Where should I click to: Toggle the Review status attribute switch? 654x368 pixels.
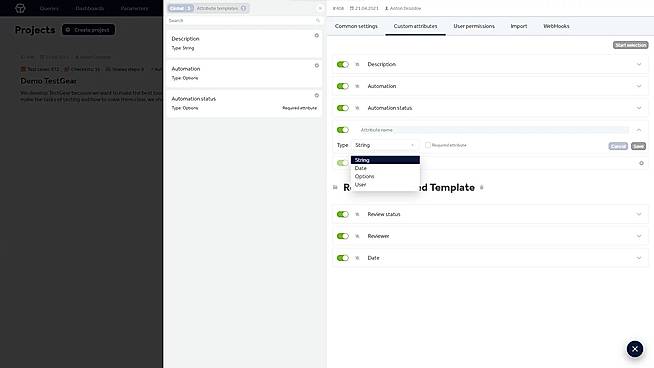[x=342, y=214]
